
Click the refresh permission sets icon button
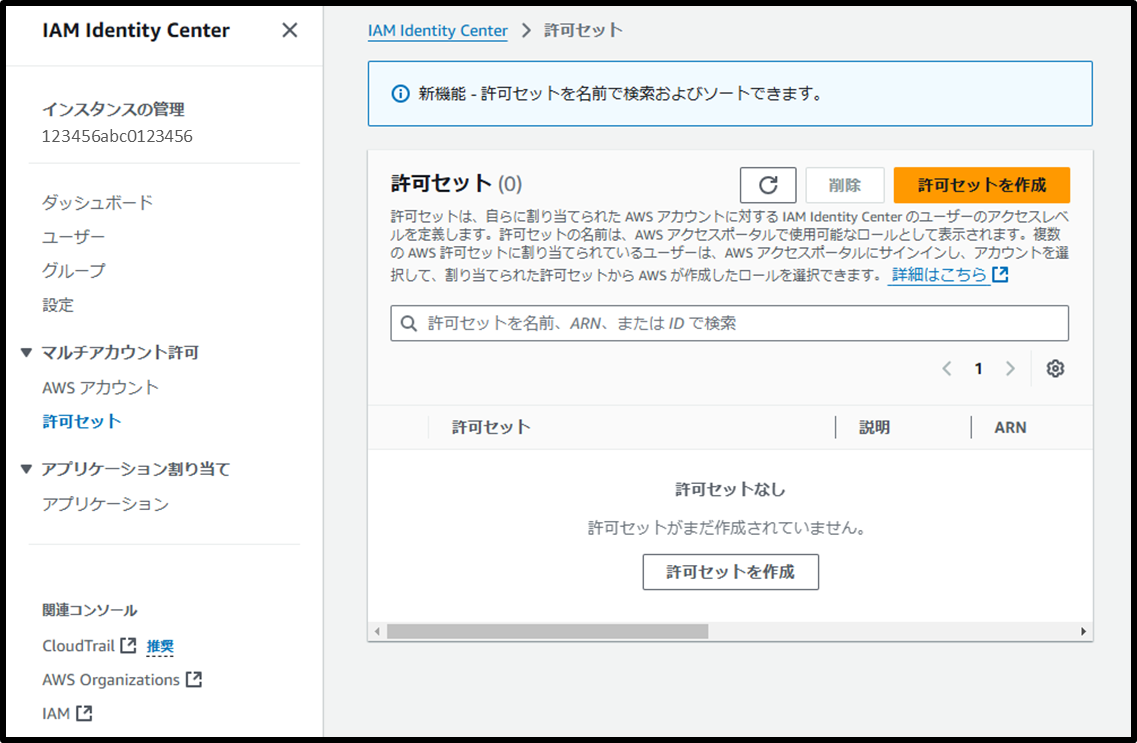[768, 185]
